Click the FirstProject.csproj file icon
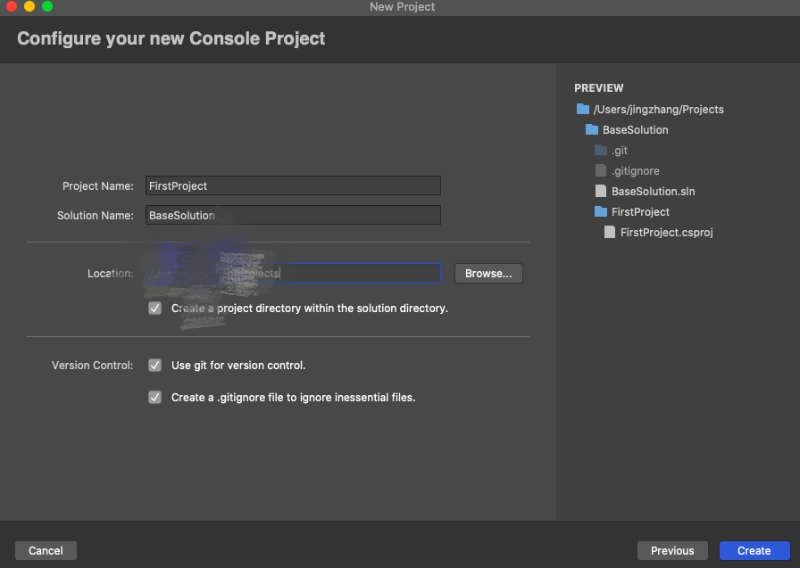This screenshot has width=800, height=568. click(610, 232)
